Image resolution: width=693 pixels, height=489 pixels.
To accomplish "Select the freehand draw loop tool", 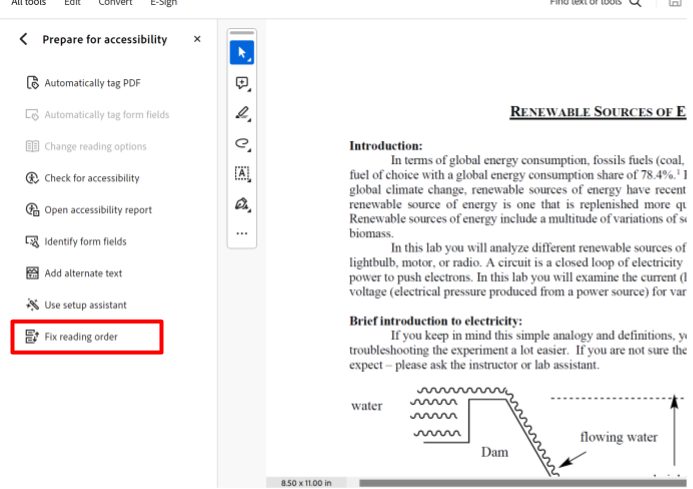I will [x=241, y=143].
